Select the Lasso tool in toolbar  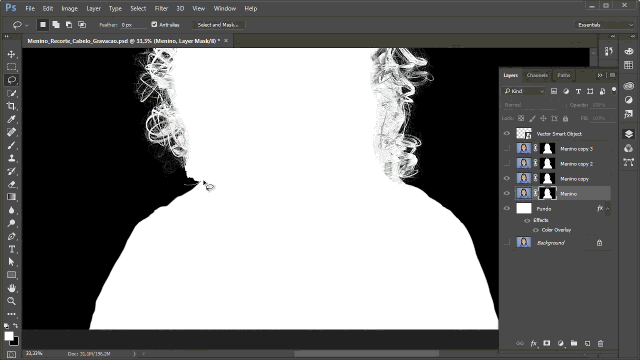[x=11, y=80]
